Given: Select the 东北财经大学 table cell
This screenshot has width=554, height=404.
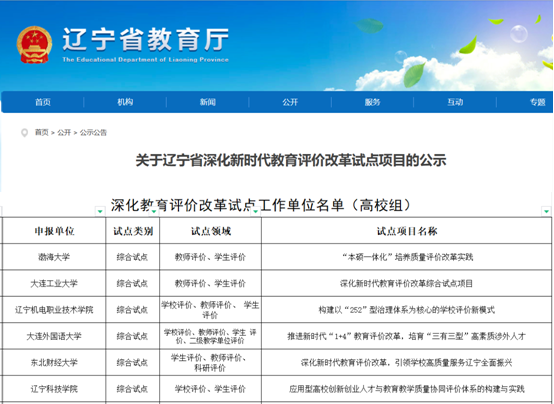Looking at the screenshot, I should click(54, 362).
